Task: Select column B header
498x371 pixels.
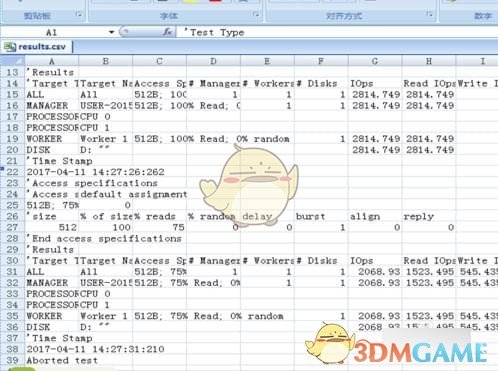Action: coord(106,61)
